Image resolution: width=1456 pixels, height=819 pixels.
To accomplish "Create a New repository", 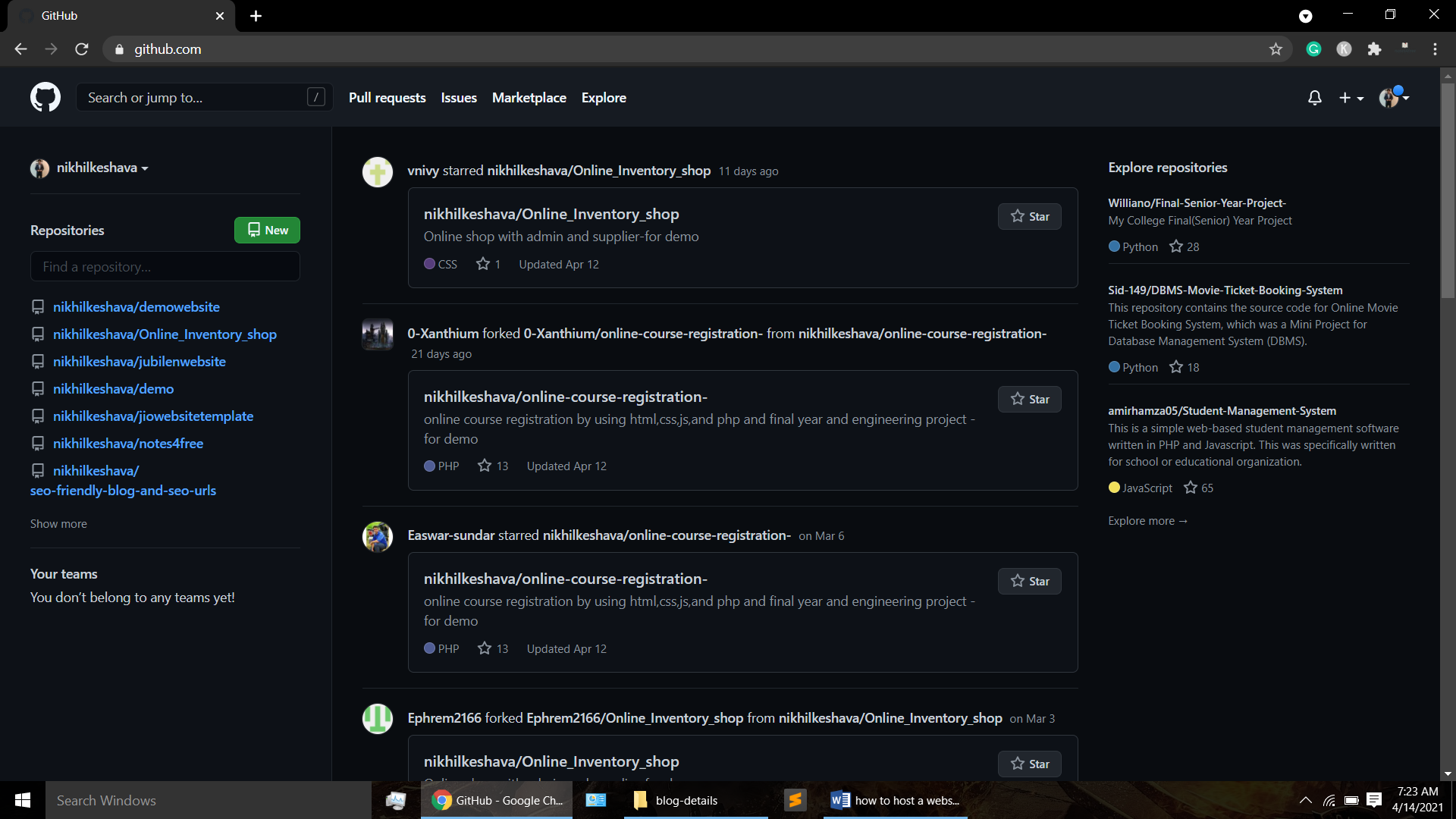I will coord(267,231).
